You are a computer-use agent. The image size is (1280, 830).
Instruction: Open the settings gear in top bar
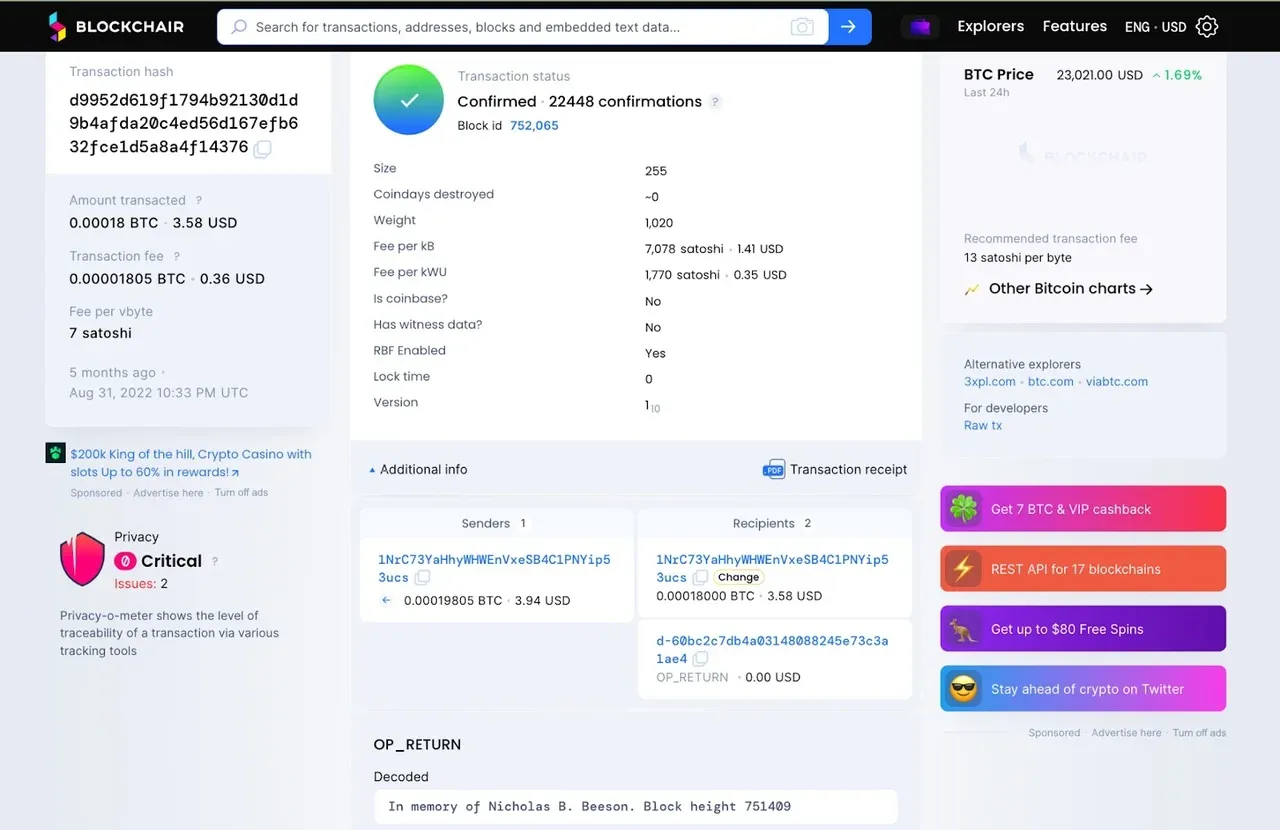[1207, 27]
